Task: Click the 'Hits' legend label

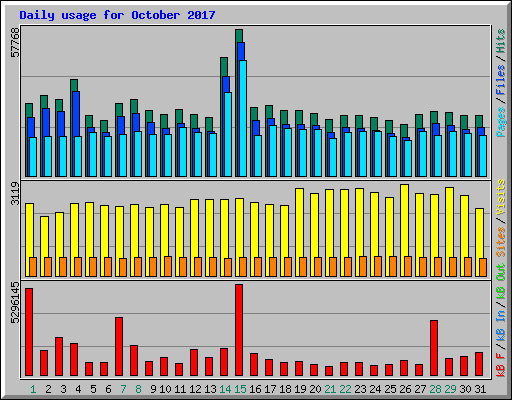Action: click(x=501, y=41)
